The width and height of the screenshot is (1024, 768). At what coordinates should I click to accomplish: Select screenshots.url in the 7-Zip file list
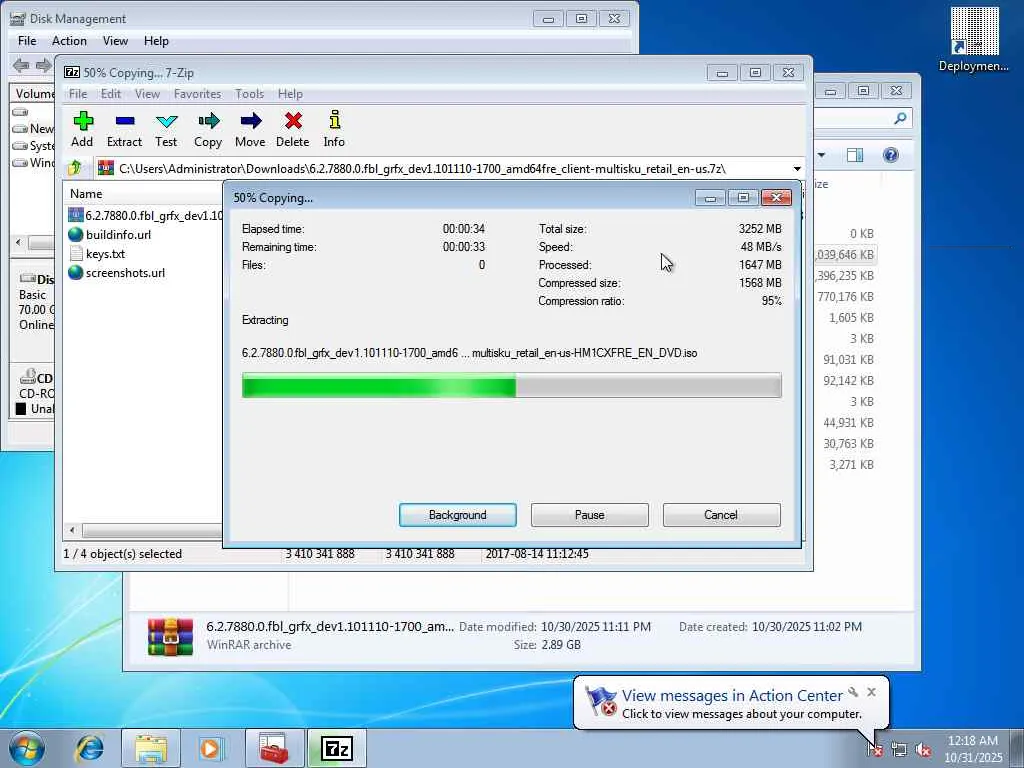click(x=125, y=272)
